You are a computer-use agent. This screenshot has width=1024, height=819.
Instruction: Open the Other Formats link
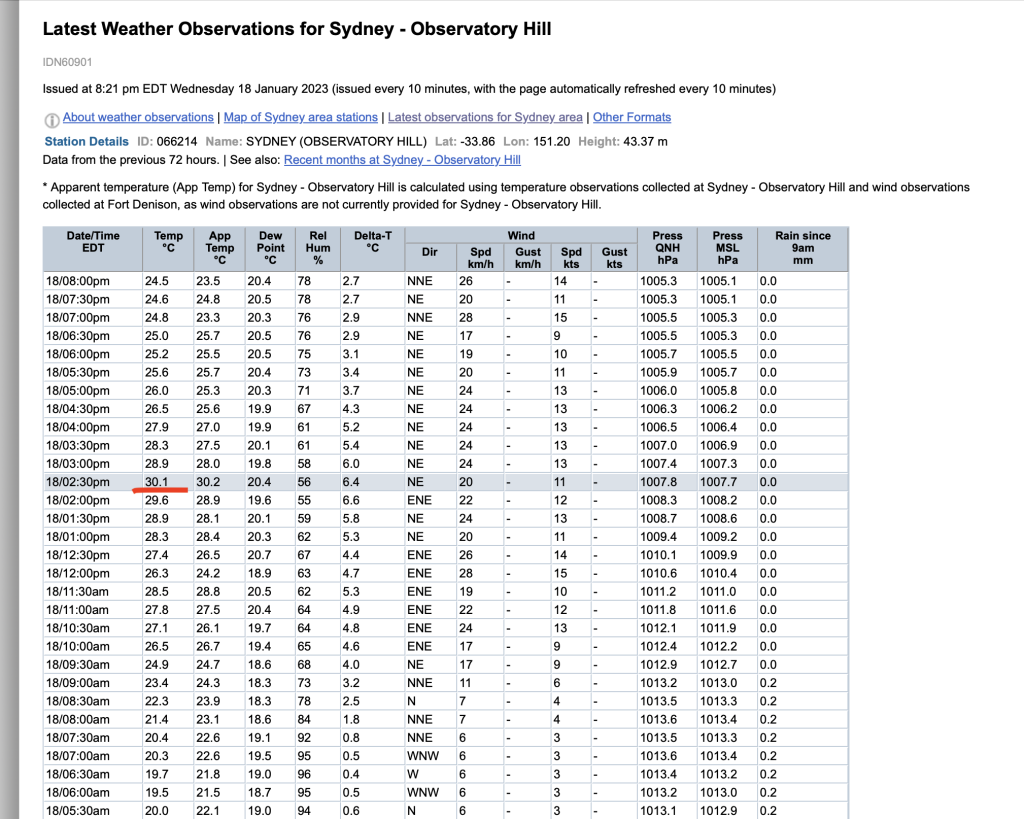[632, 118]
